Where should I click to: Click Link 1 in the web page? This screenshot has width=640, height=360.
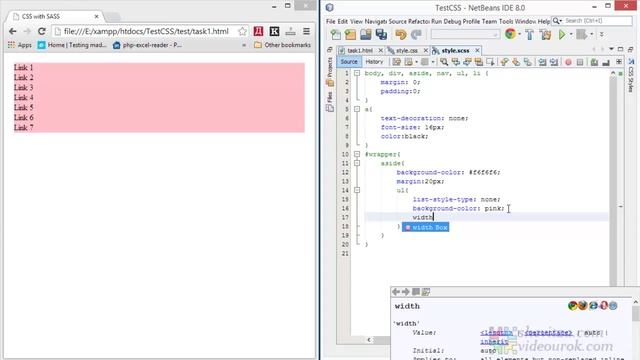tap(23, 67)
